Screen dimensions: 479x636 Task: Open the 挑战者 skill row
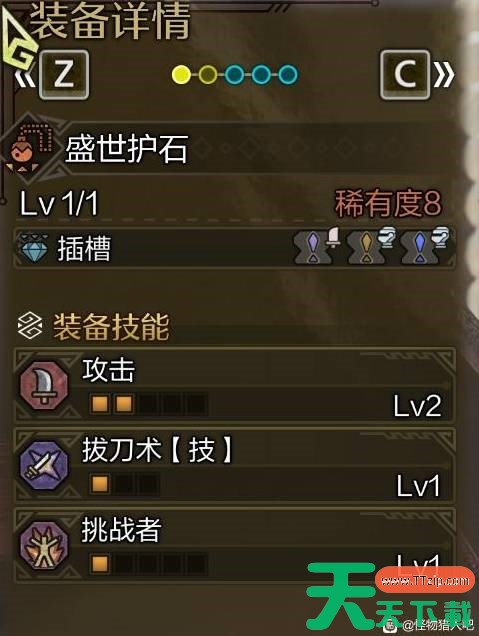pyautogui.click(x=234, y=545)
